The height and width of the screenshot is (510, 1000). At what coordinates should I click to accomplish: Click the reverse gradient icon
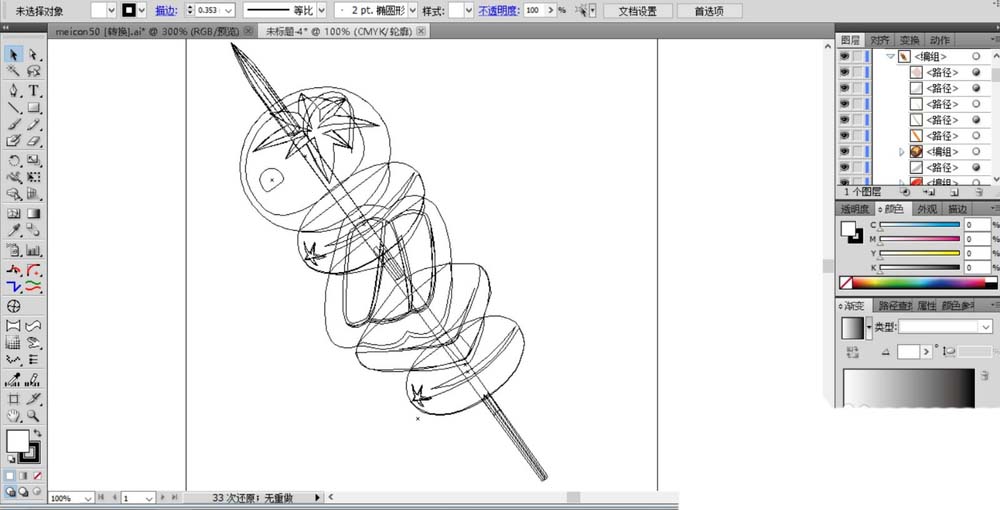pos(853,351)
